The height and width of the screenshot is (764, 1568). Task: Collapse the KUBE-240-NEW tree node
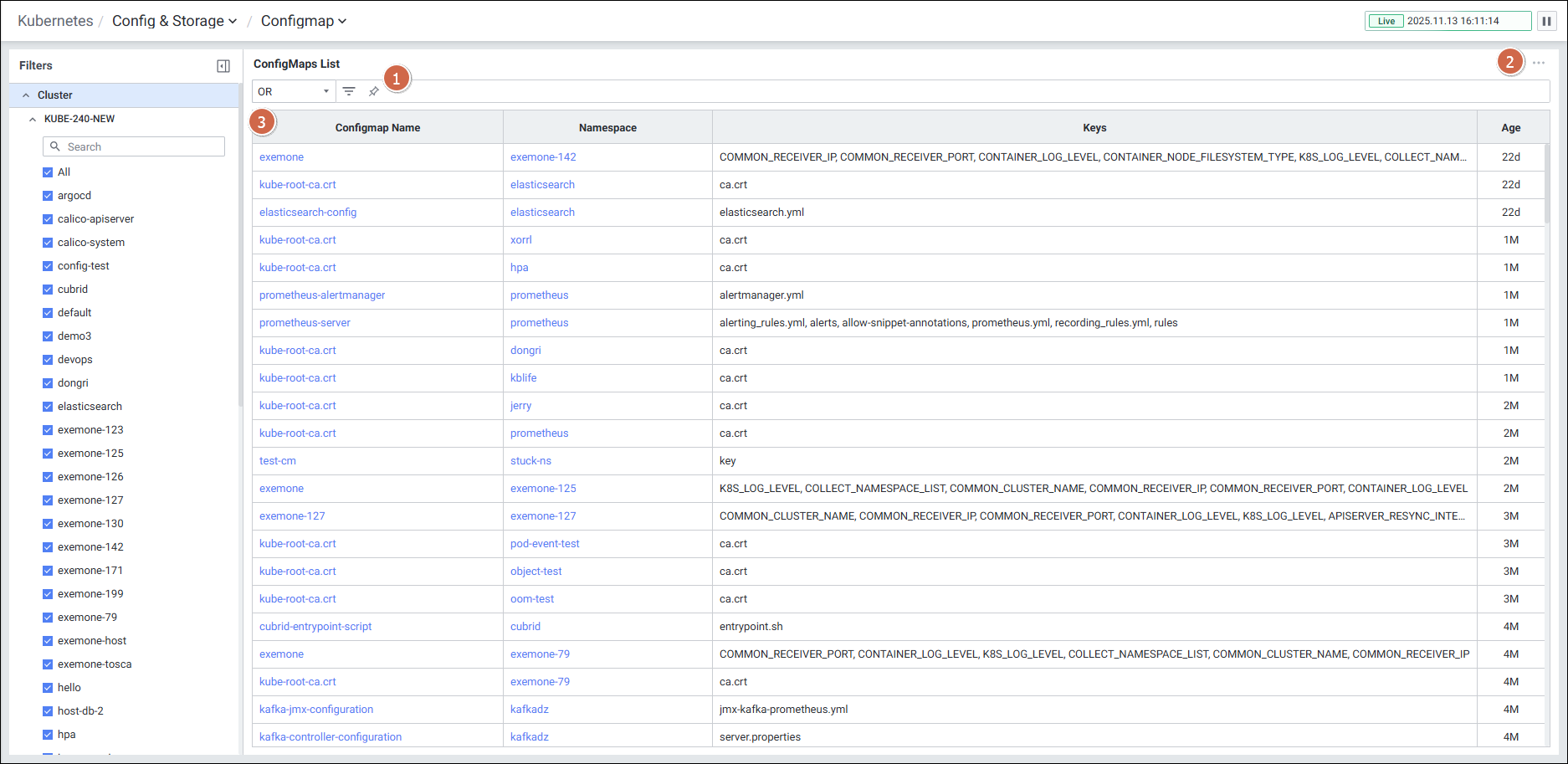pos(33,119)
